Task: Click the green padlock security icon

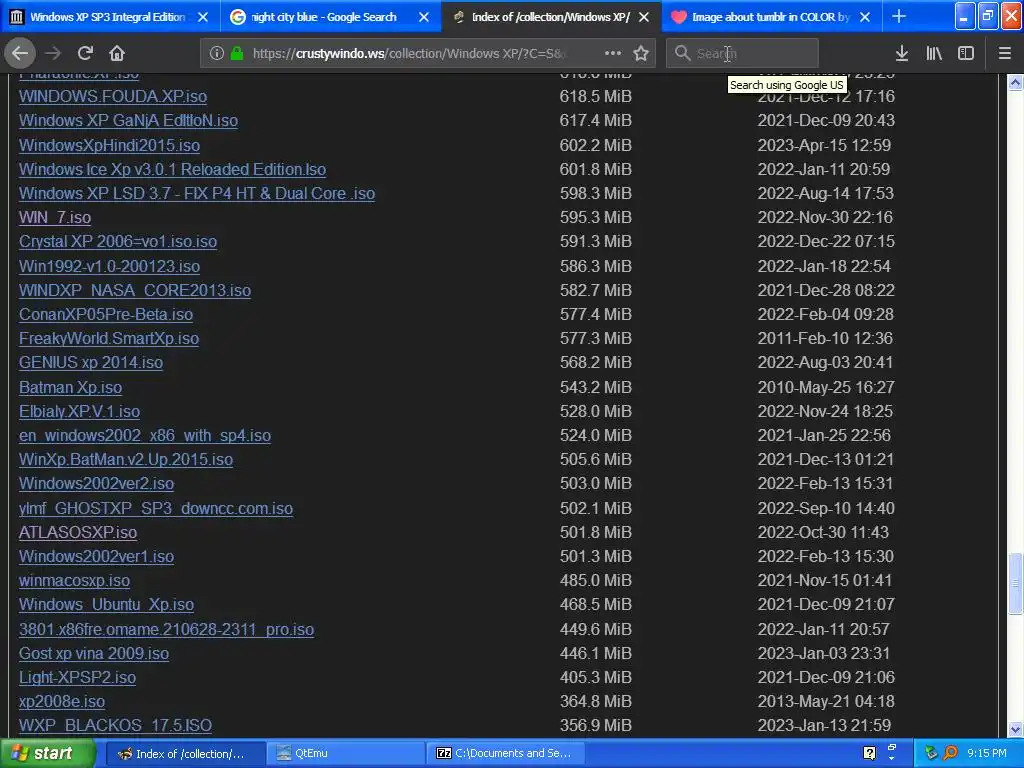Action: pyautogui.click(x=237, y=54)
